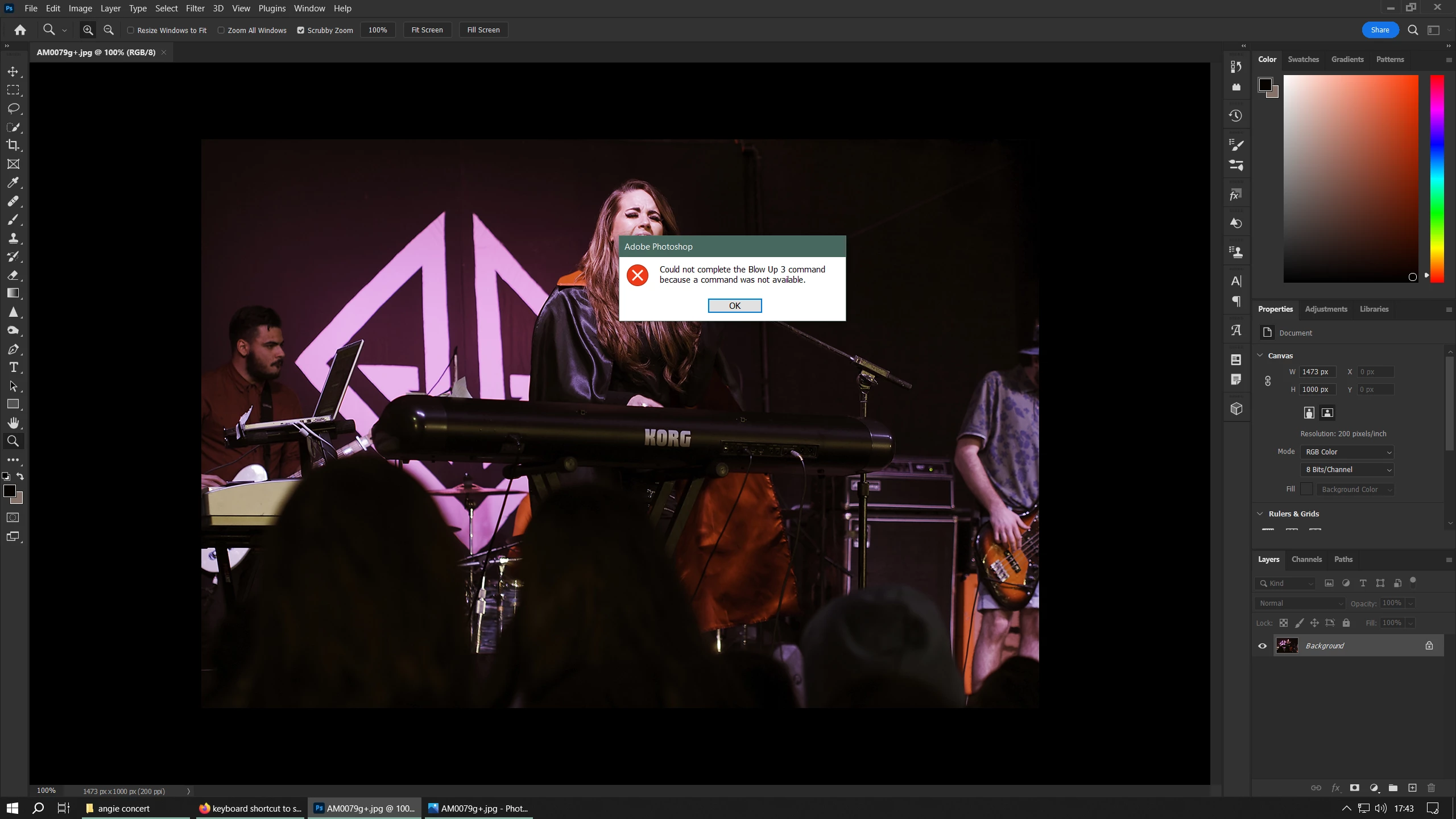The height and width of the screenshot is (819, 1456).
Task: Enable Resize Windows to Fit checkbox
Action: (x=131, y=30)
